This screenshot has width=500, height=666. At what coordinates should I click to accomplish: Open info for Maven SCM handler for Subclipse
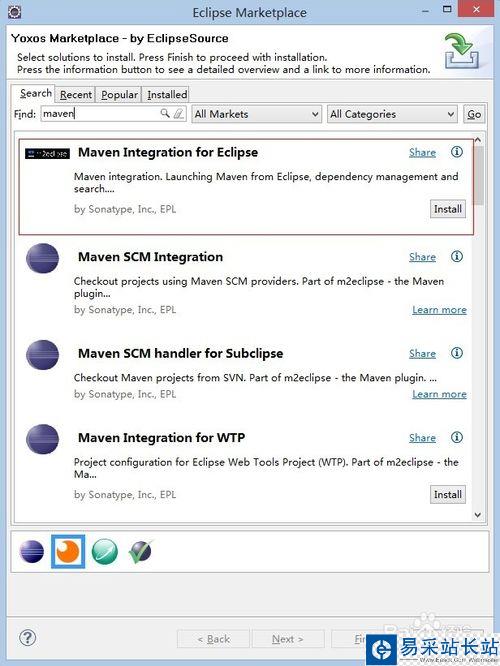(x=457, y=353)
